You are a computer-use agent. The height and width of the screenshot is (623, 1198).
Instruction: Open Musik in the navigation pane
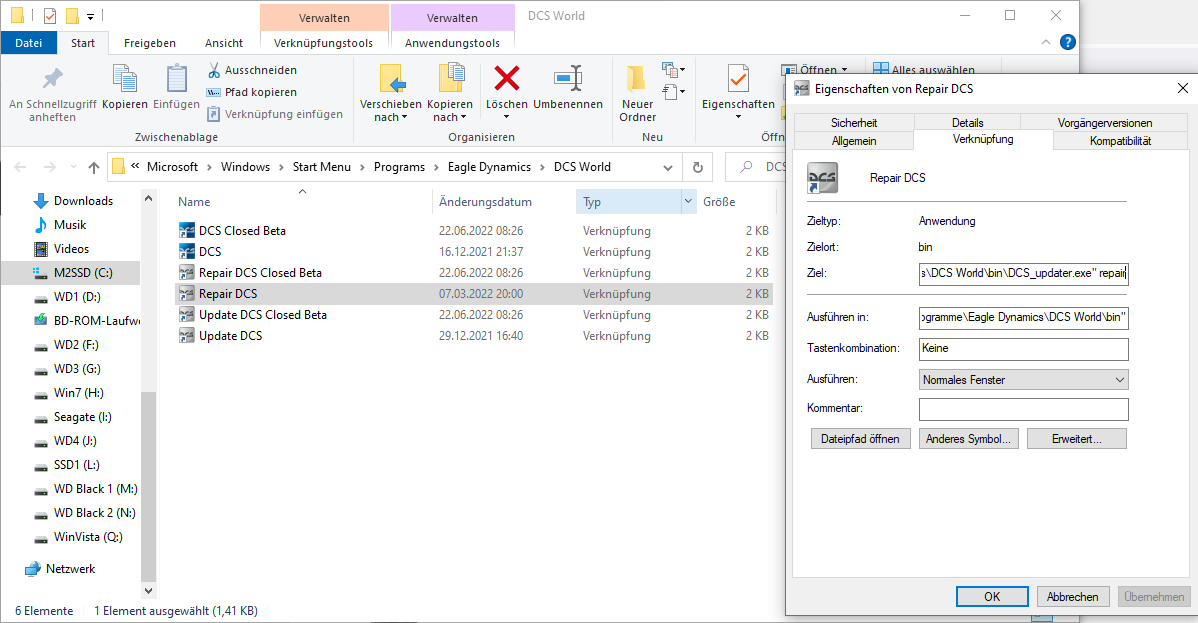(70, 225)
